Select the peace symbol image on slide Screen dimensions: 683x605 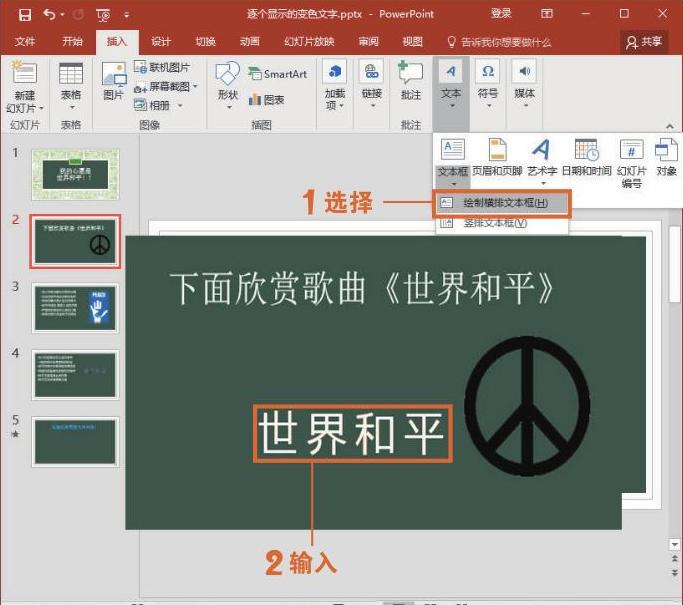pos(527,405)
